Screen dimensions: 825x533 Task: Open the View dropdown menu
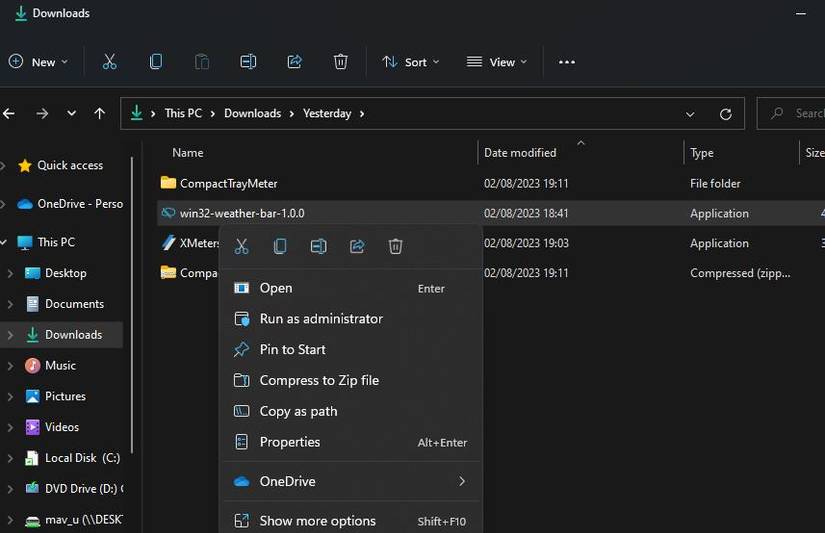point(495,62)
